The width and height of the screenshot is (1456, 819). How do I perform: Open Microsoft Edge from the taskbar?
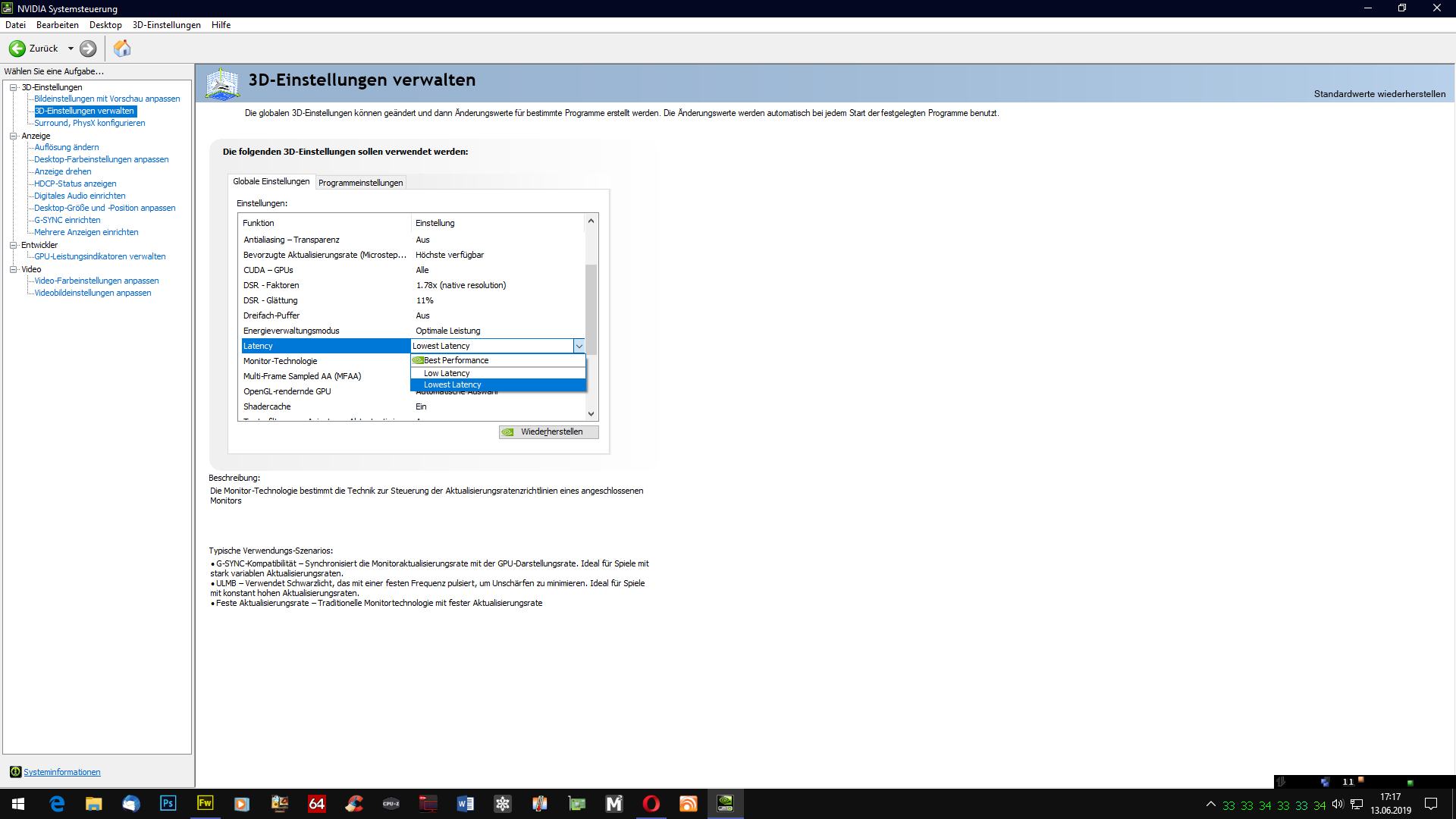tap(57, 803)
